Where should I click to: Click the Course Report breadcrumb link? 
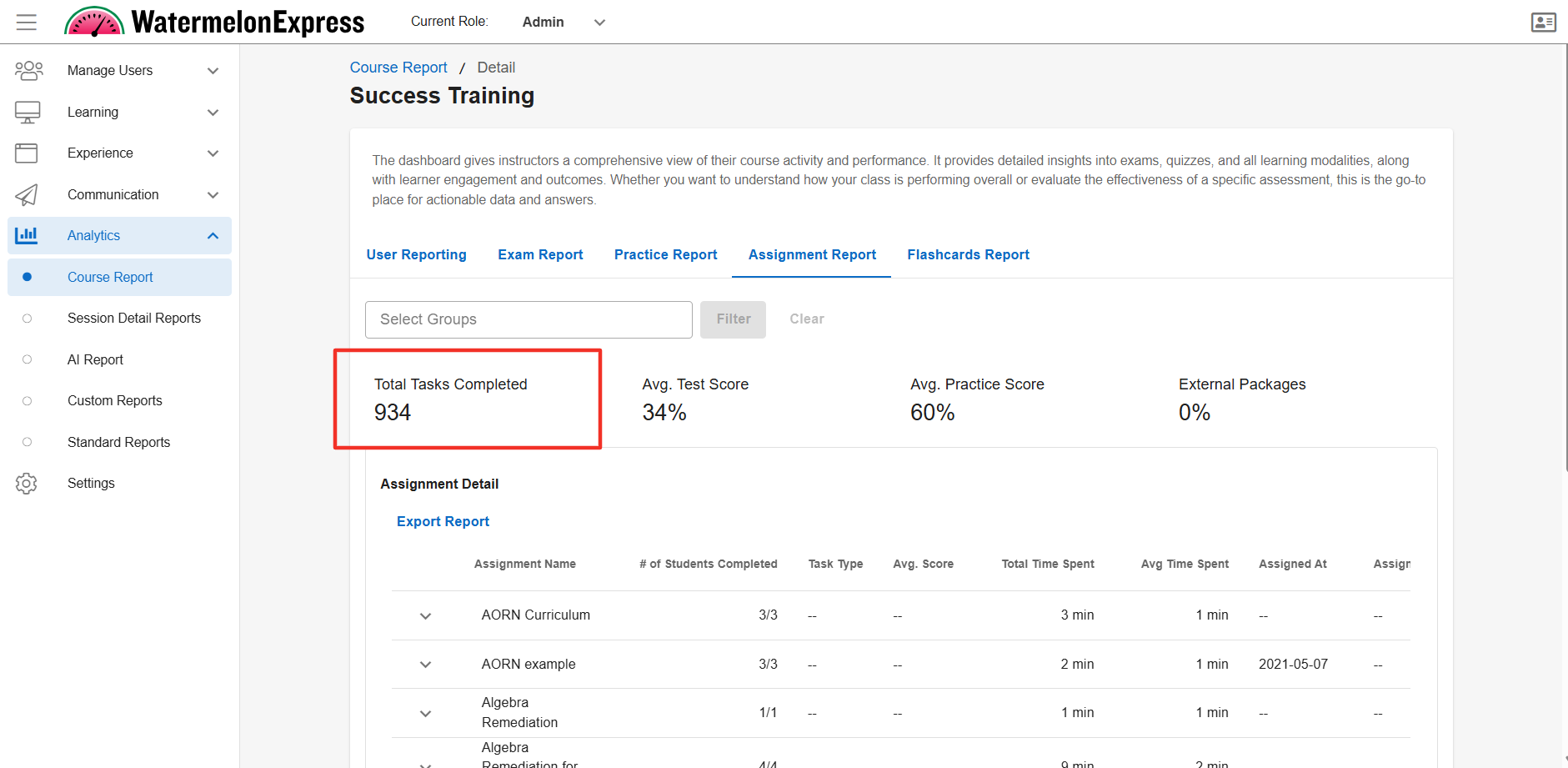tap(398, 68)
